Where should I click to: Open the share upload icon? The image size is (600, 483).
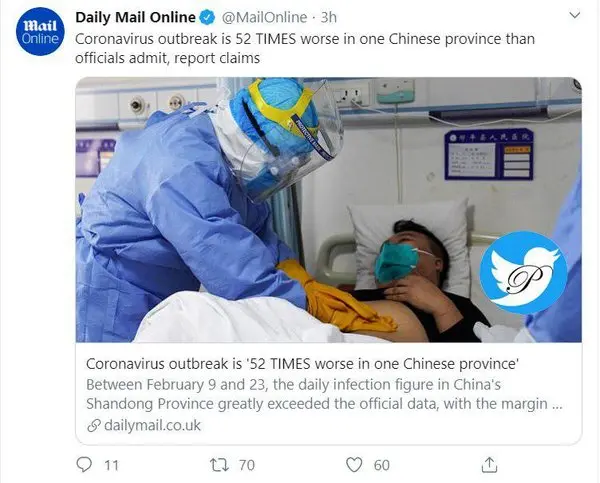click(x=489, y=465)
